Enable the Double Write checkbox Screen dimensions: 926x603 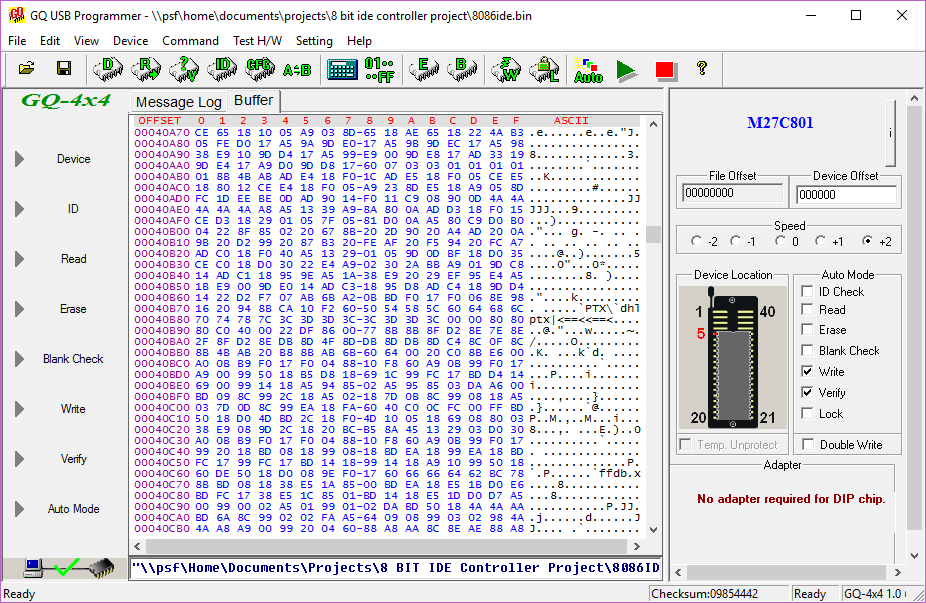pos(807,445)
